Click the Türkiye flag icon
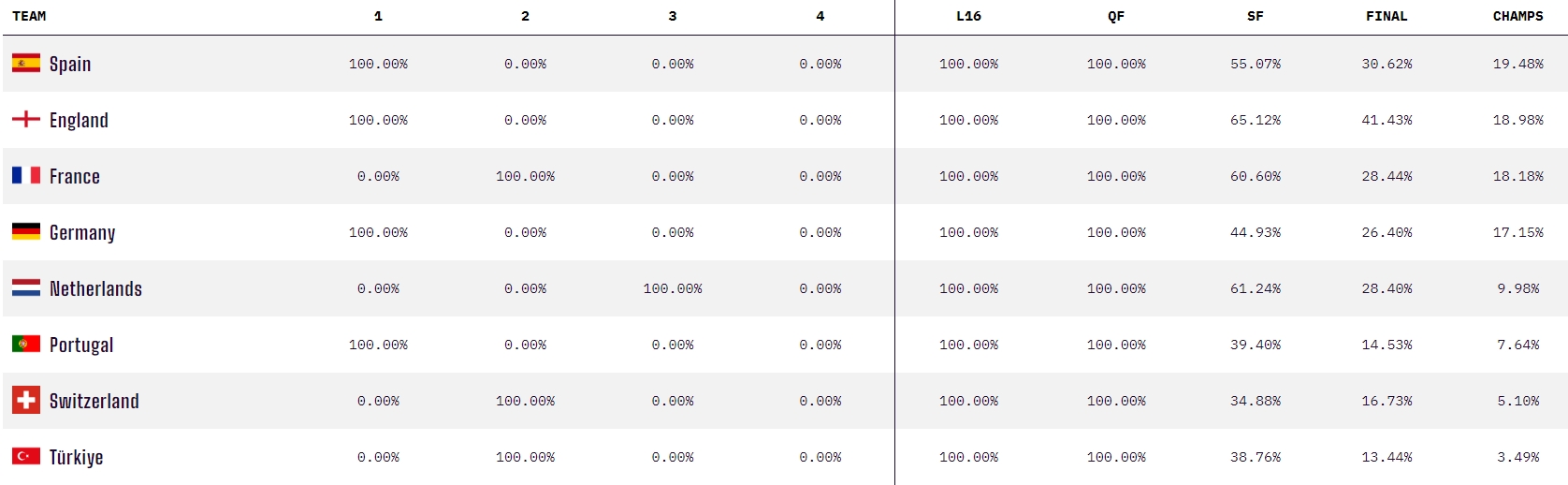Viewport: 1568px width, 485px height. click(x=26, y=456)
